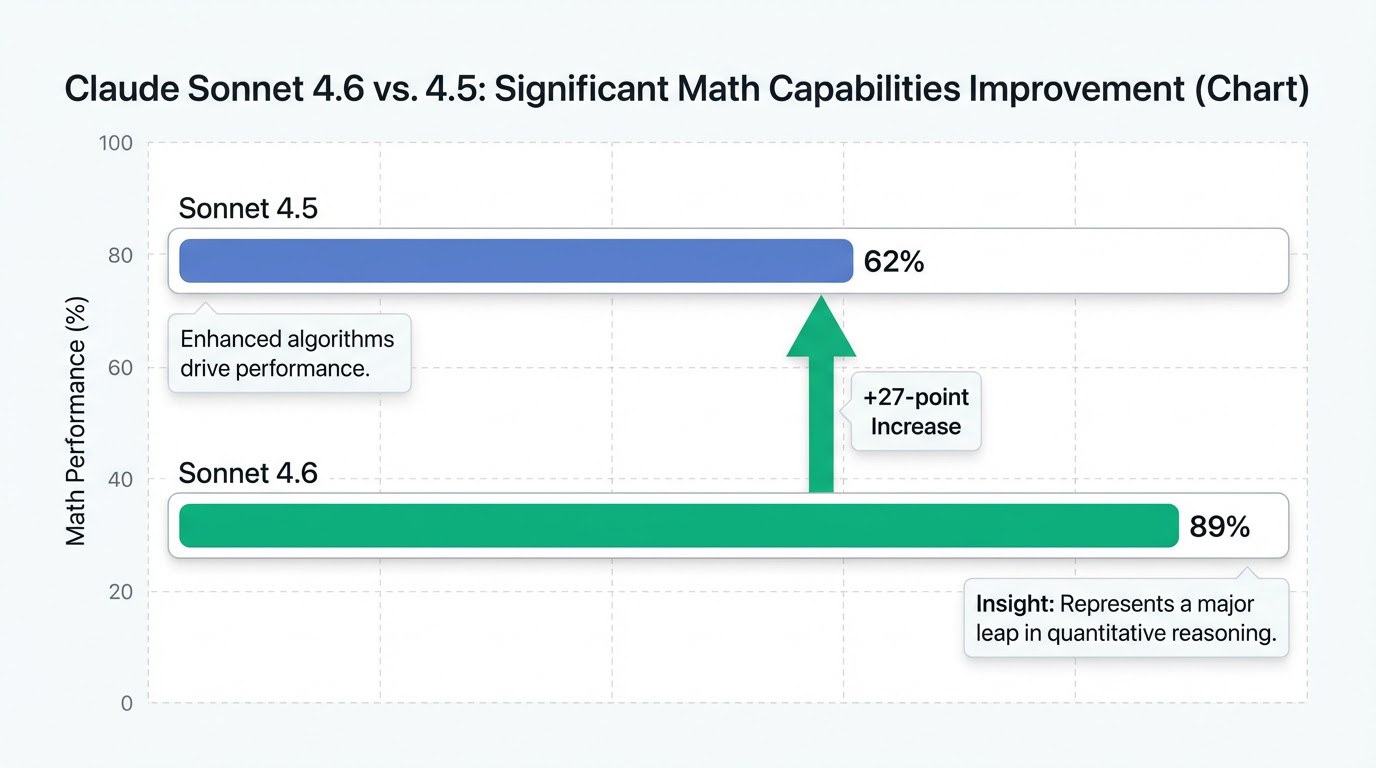Click the chart title text

(686, 89)
